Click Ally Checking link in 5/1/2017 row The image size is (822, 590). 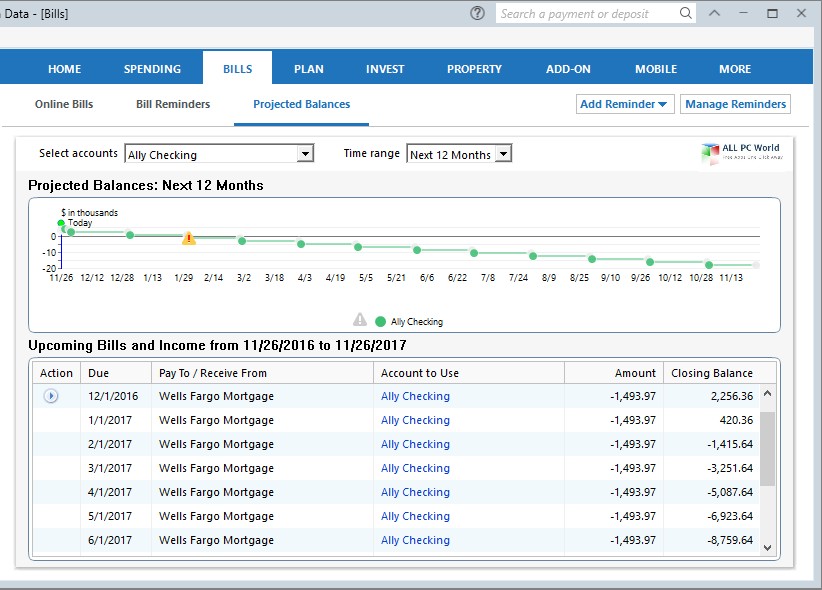(415, 516)
